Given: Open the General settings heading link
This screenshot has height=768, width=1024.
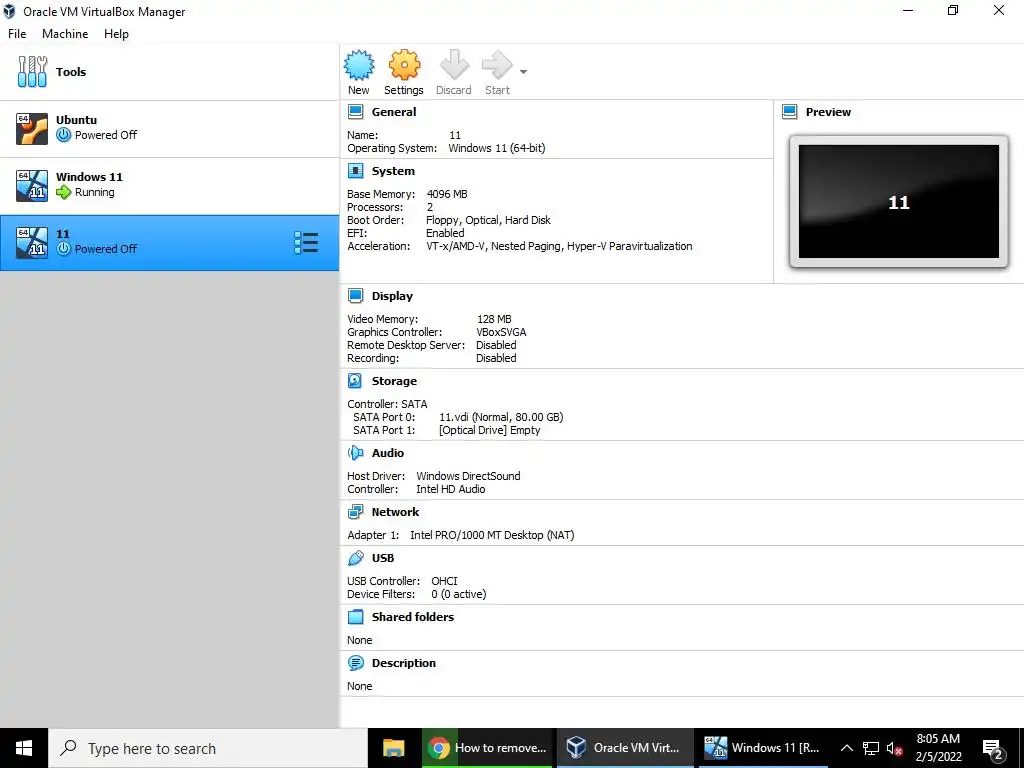Looking at the screenshot, I should tap(394, 112).
